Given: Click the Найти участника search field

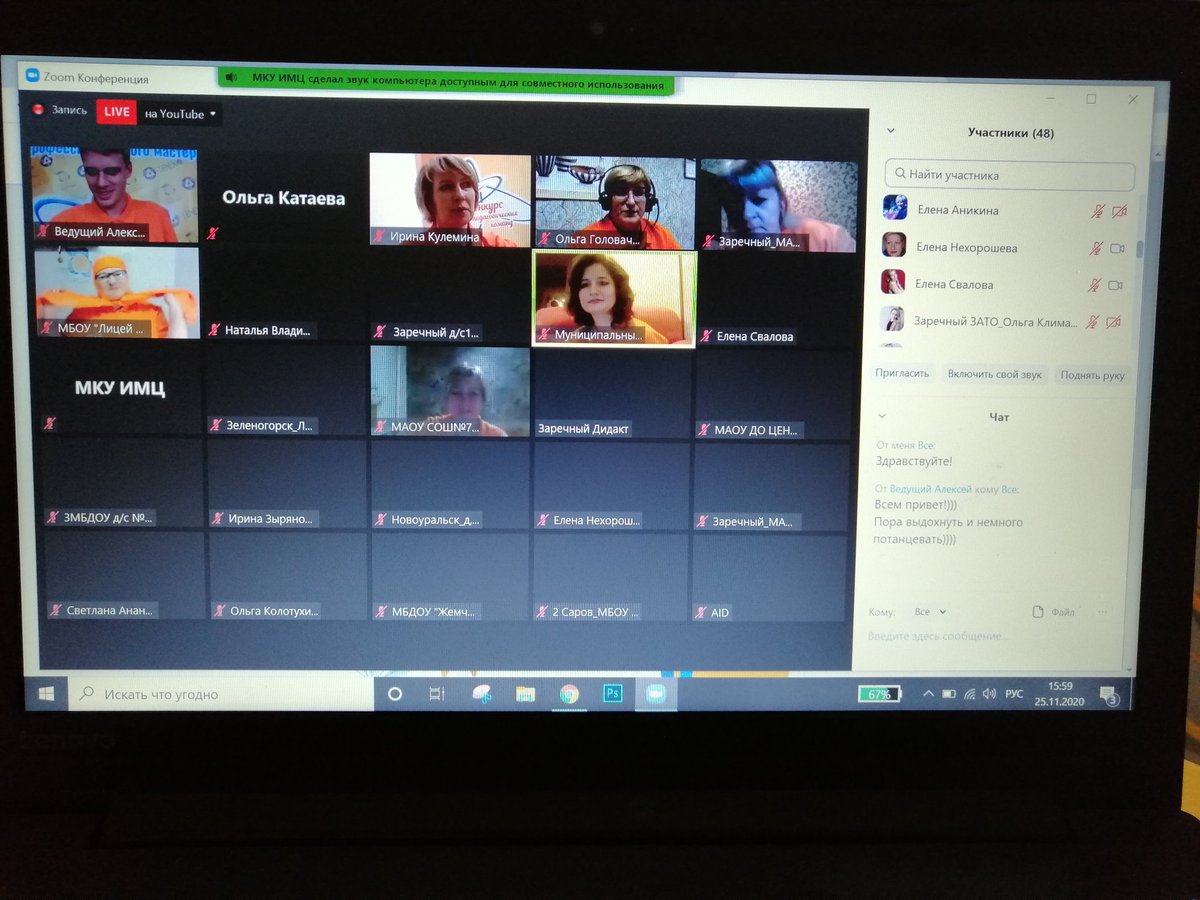Looking at the screenshot, I should pyautogui.click(x=1010, y=175).
